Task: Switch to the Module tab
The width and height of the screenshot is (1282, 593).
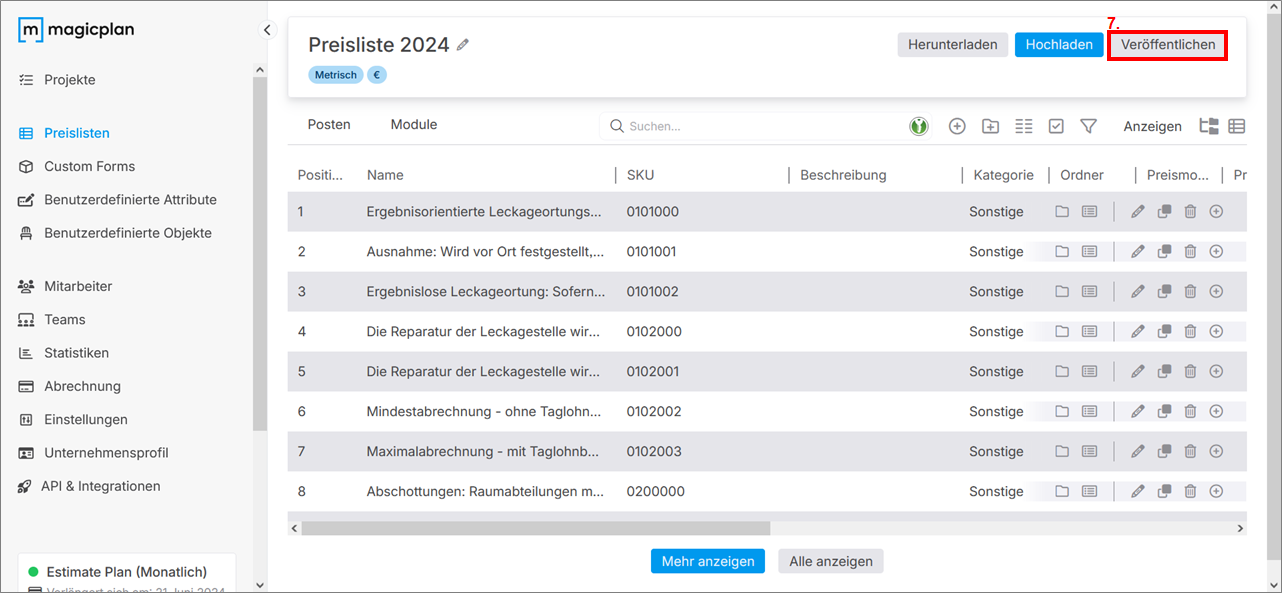Action: coord(414,125)
